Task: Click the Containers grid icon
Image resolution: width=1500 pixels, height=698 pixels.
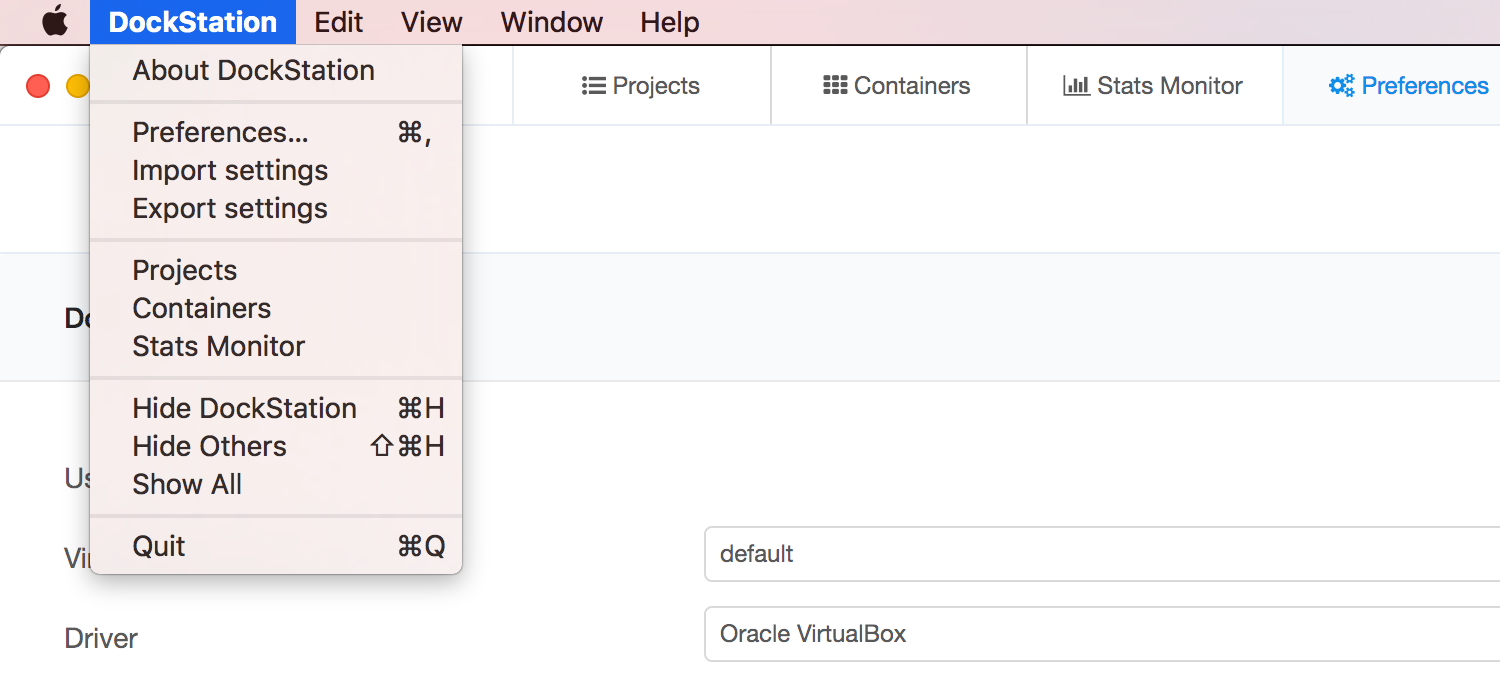Action: (x=835, y=86)
